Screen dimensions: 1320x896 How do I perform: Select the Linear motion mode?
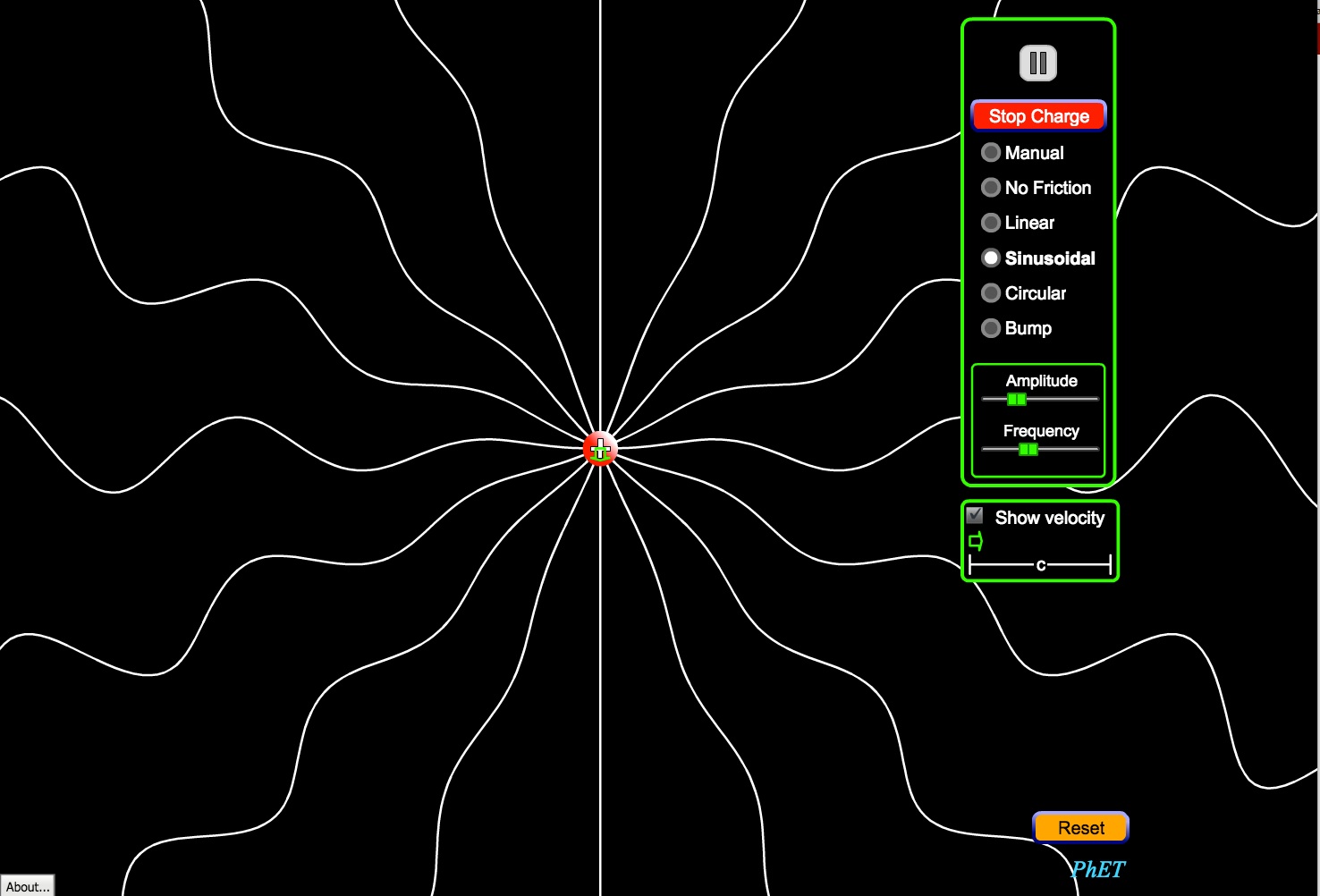[x=991, y=223]
